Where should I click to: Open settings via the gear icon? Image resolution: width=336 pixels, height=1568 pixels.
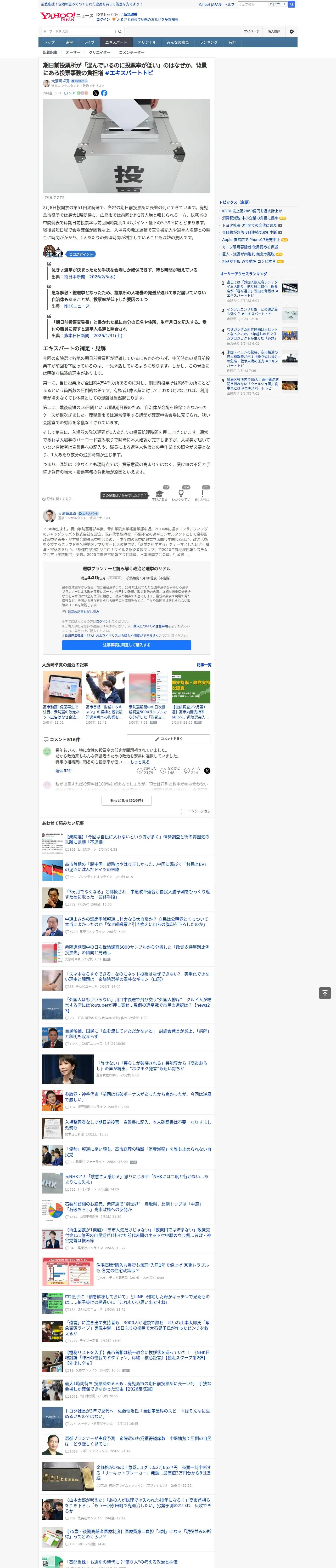[291, 32]
